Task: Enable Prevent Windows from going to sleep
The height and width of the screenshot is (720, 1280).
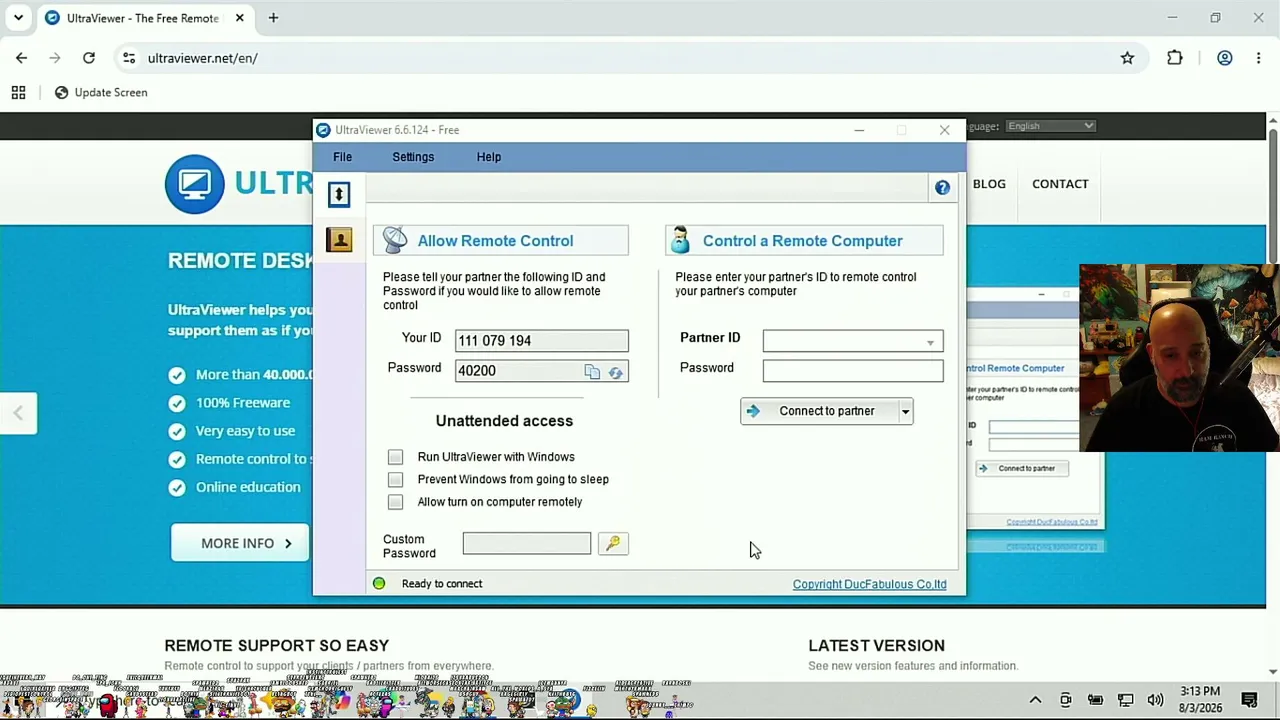Action: point(395,479)
